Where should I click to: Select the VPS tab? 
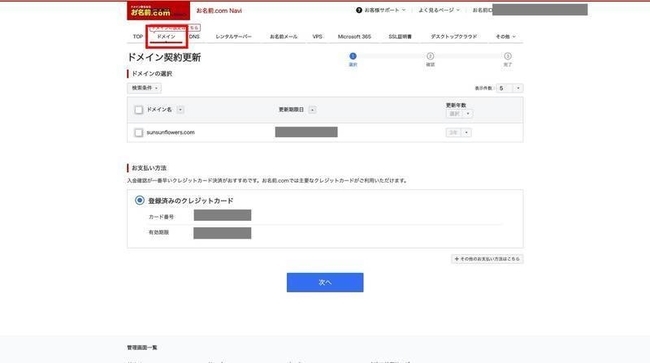[317, 36]
